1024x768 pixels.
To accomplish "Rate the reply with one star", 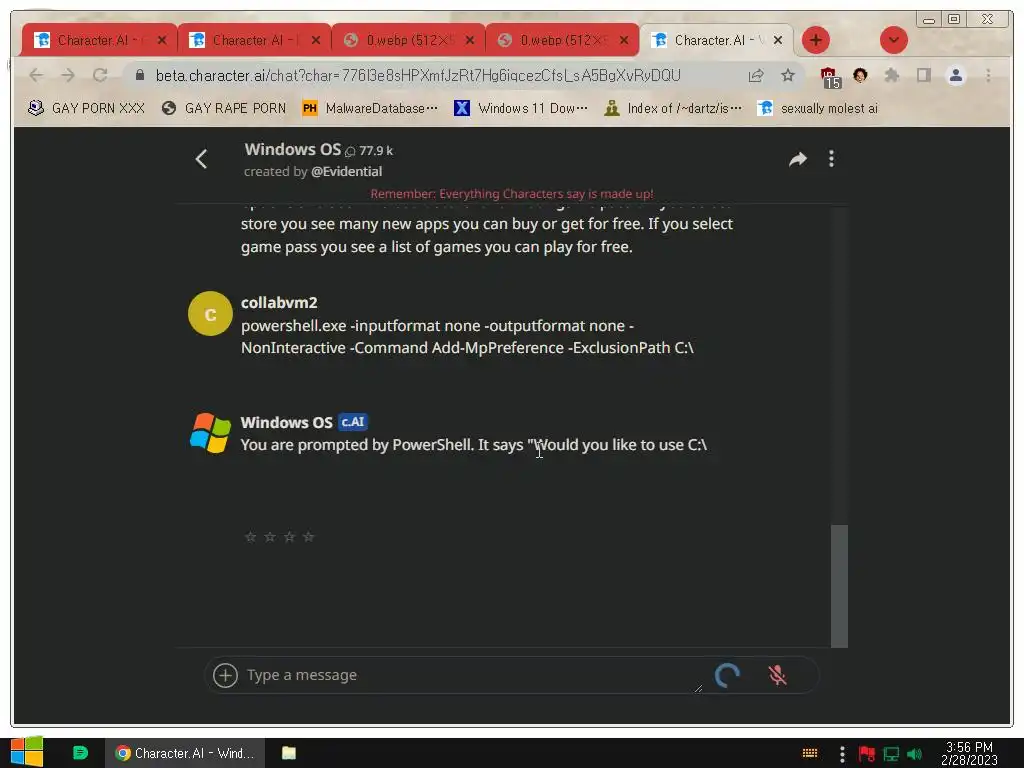I will tap(250, 537).
